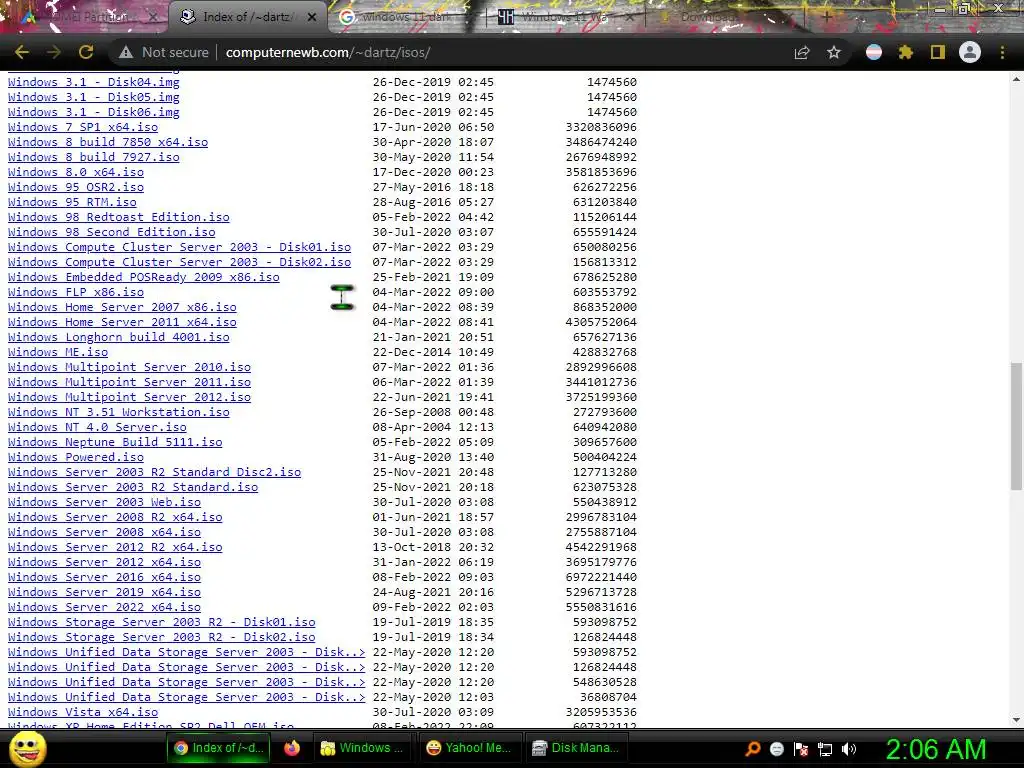Switch to the 'Windows 11 Wa...' tab
This screenshot has height=768, width=1024.
(x=565, y=17)
